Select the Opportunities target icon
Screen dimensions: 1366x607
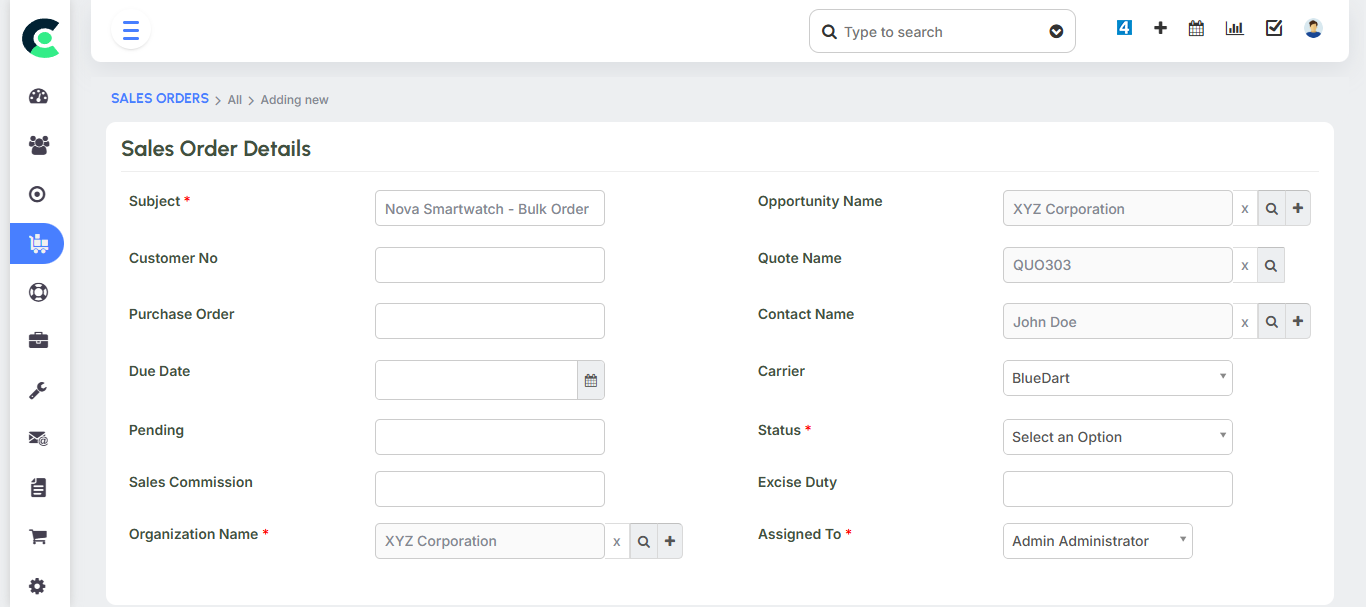(x=37, y=193)
